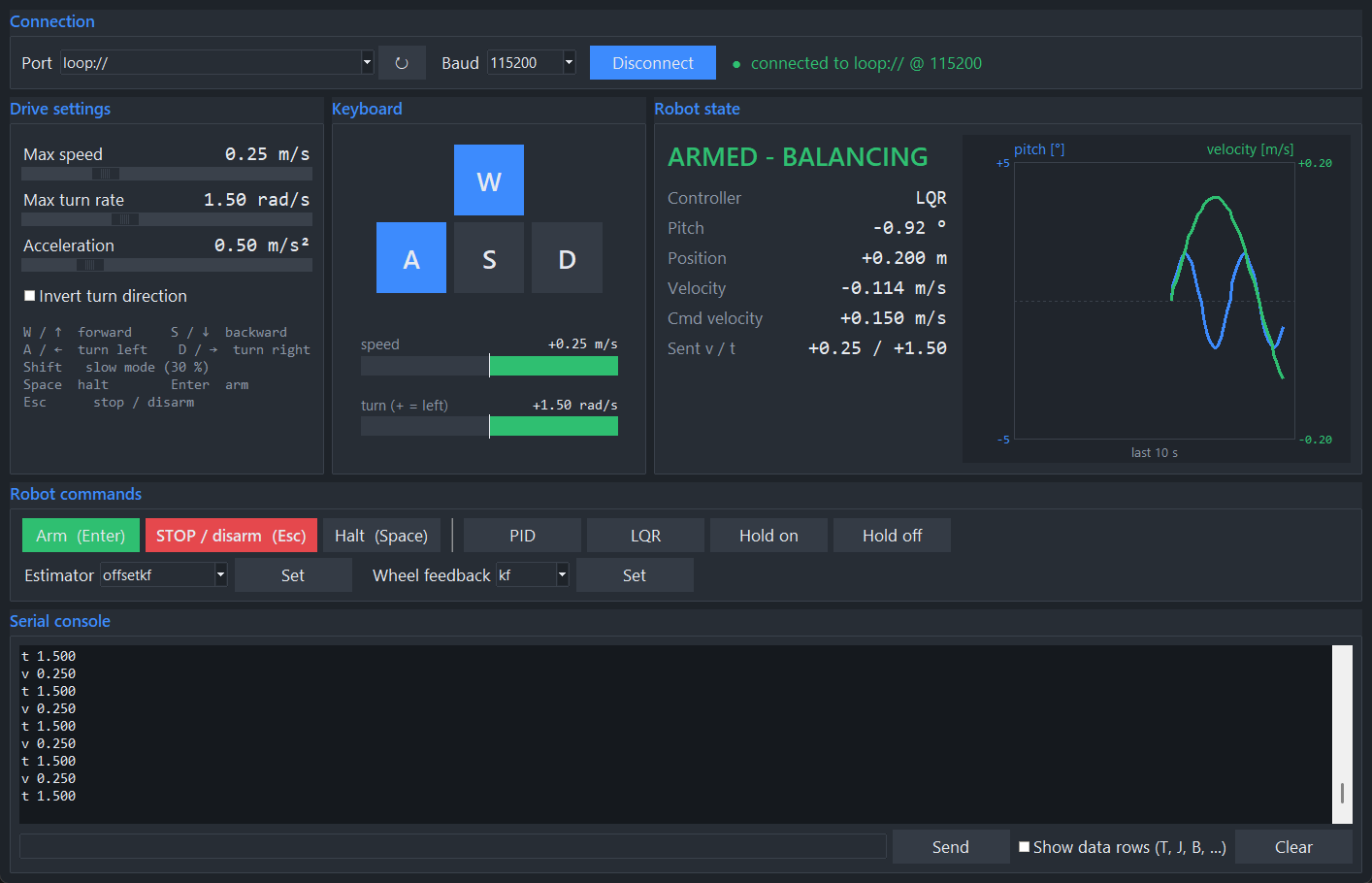Click Set next to Estimator
Image resolution: width=1372 pixels, height=883 pixels.
coord(293,575)
